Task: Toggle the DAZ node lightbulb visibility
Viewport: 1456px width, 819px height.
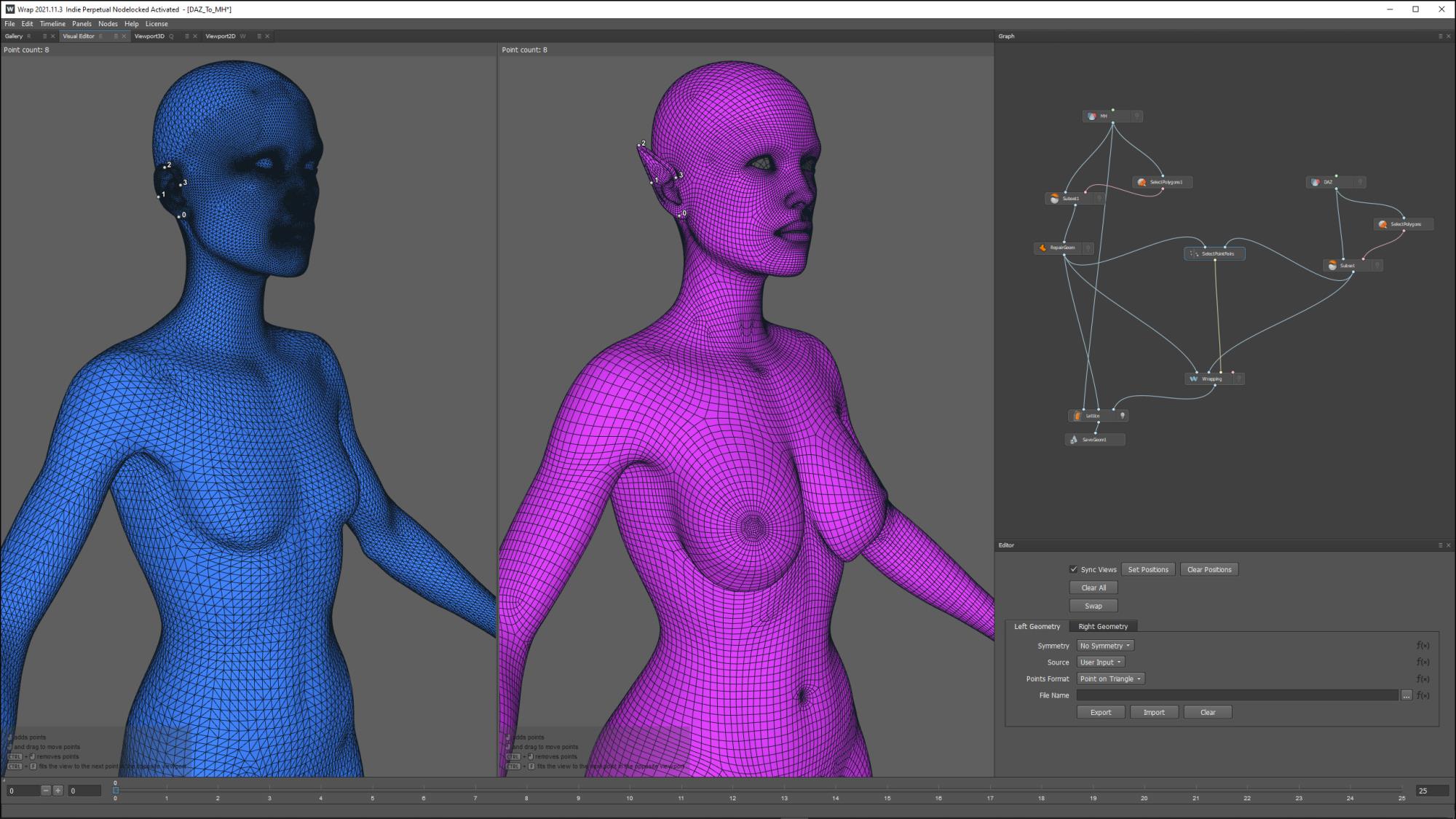Action: 1360,182
